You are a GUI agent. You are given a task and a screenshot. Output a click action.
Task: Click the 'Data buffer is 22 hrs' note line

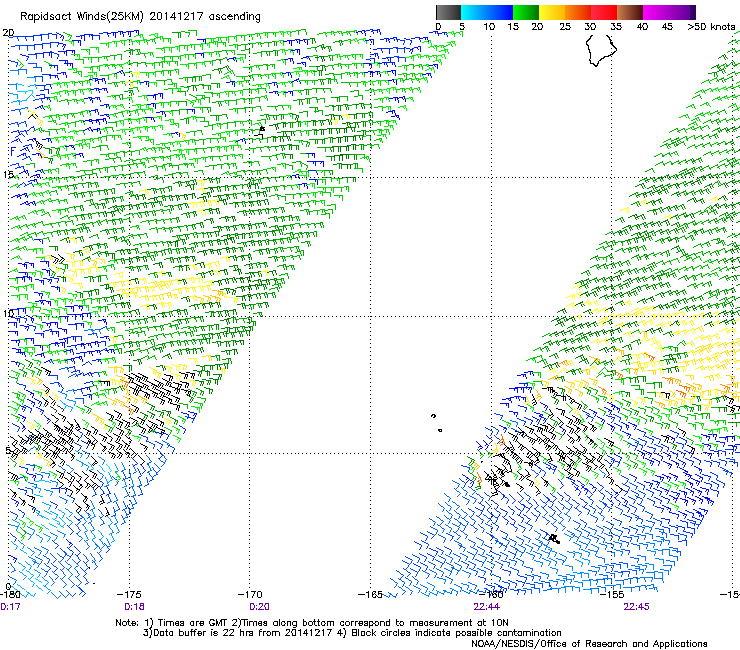pyautogui.click(x=352, y=633)
